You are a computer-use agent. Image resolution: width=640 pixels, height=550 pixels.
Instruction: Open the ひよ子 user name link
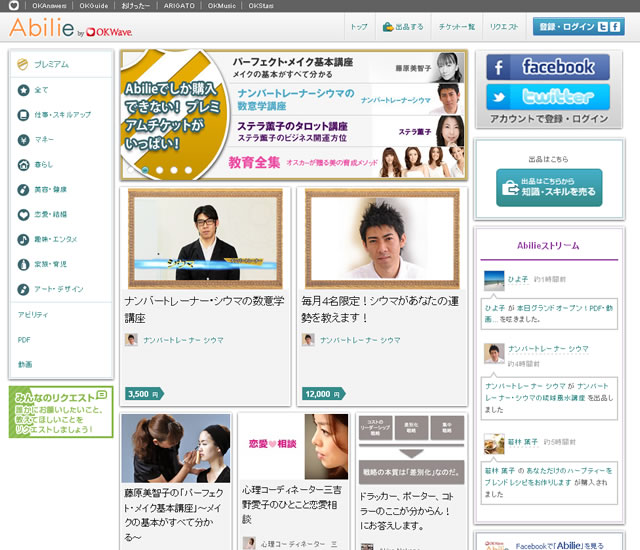tap(518, 279)
